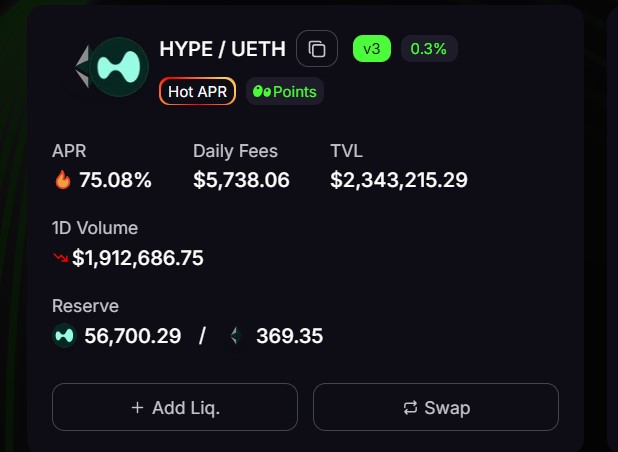Click the 1D Volume amount $1,912,686.75
The width and height of the screenshot is (618, 452).
coord(138,258)
